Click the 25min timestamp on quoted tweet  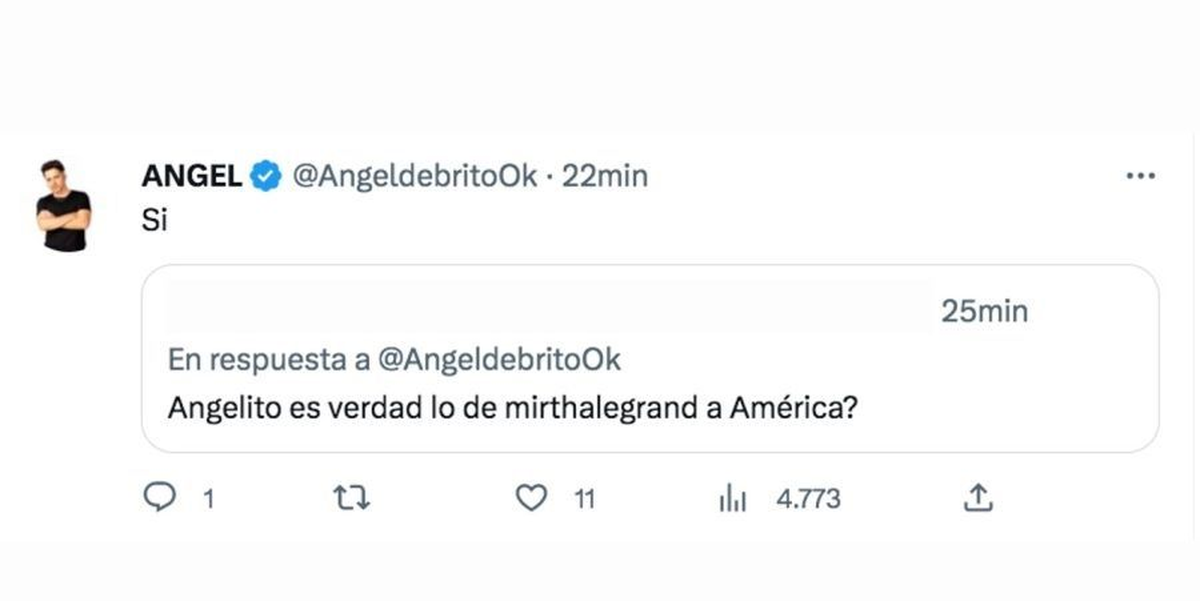pyautogui.click(x=983, y=311)
